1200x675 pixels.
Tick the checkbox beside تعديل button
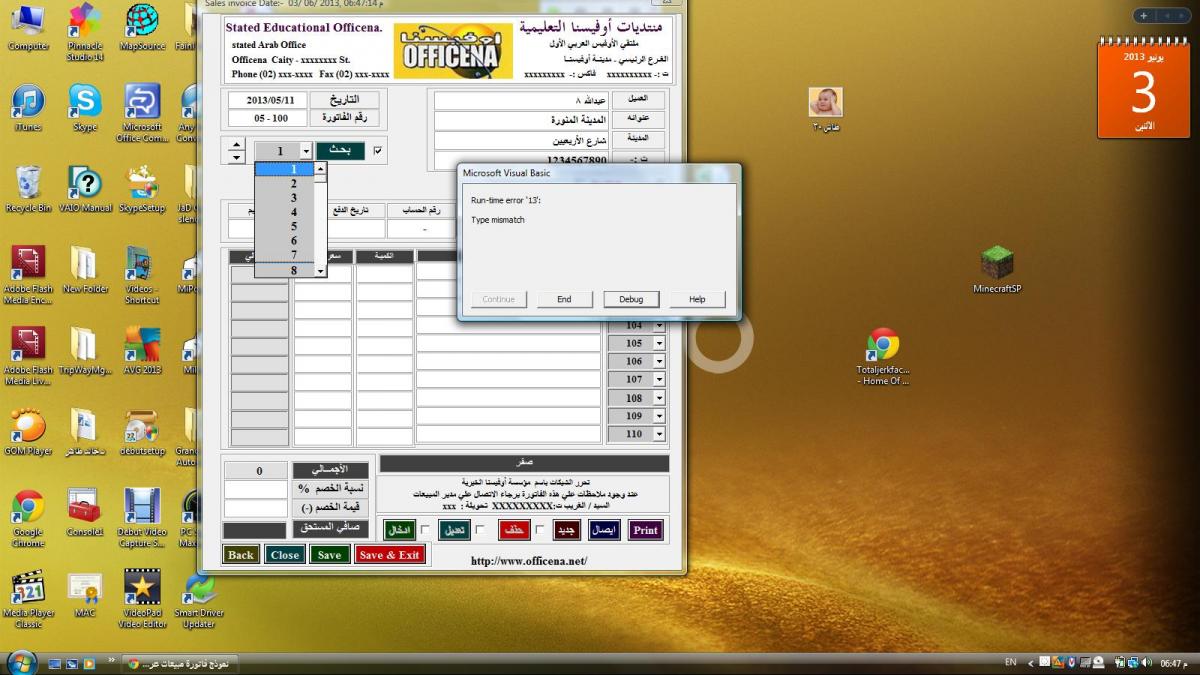[x=480, y=530]
